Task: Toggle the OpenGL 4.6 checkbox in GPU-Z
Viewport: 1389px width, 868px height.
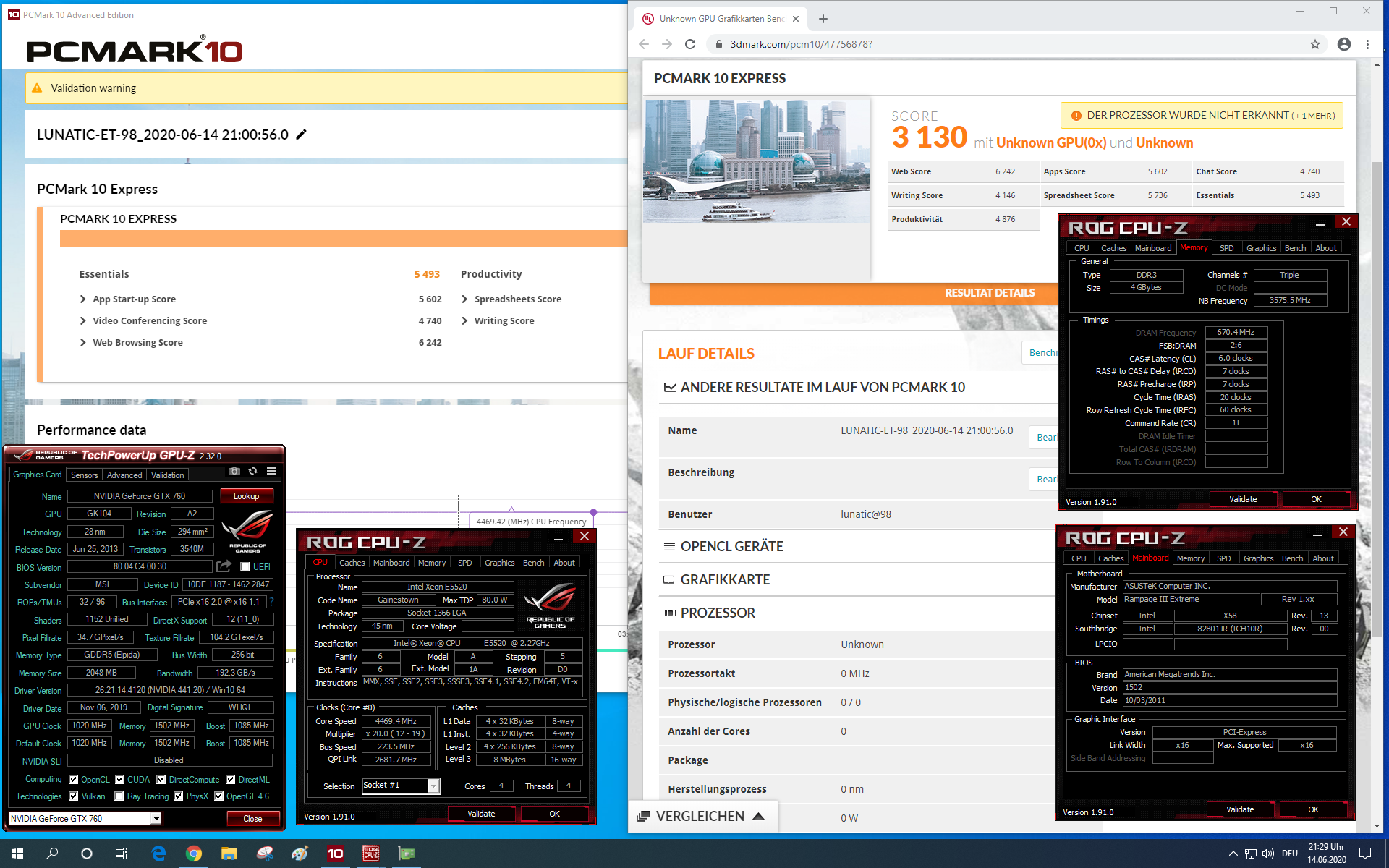Action: pos(219,796)
